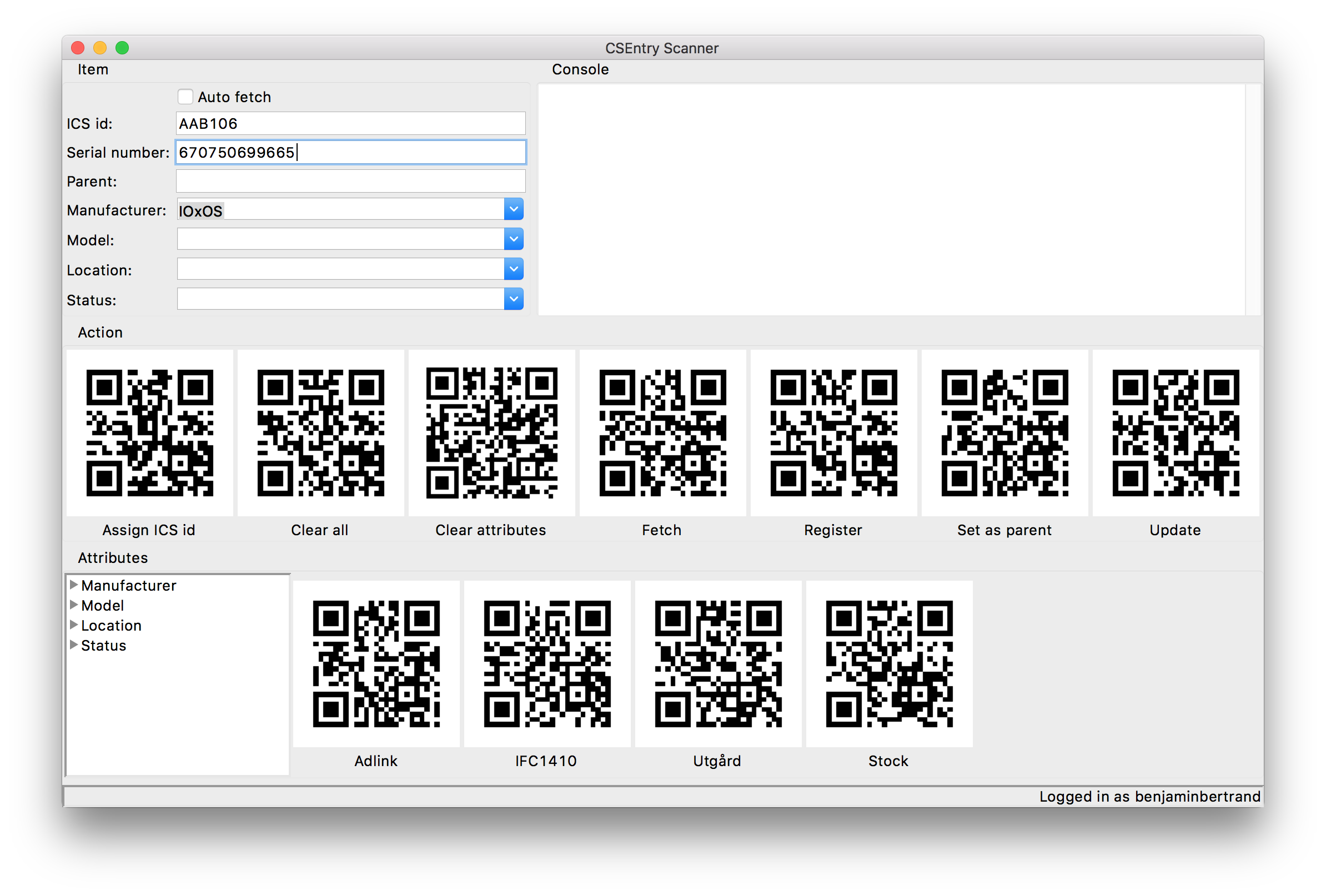This screenshot has height=896, width=1326.
Task: Click the Clear attributes QR code
Action: pos(491,434)
